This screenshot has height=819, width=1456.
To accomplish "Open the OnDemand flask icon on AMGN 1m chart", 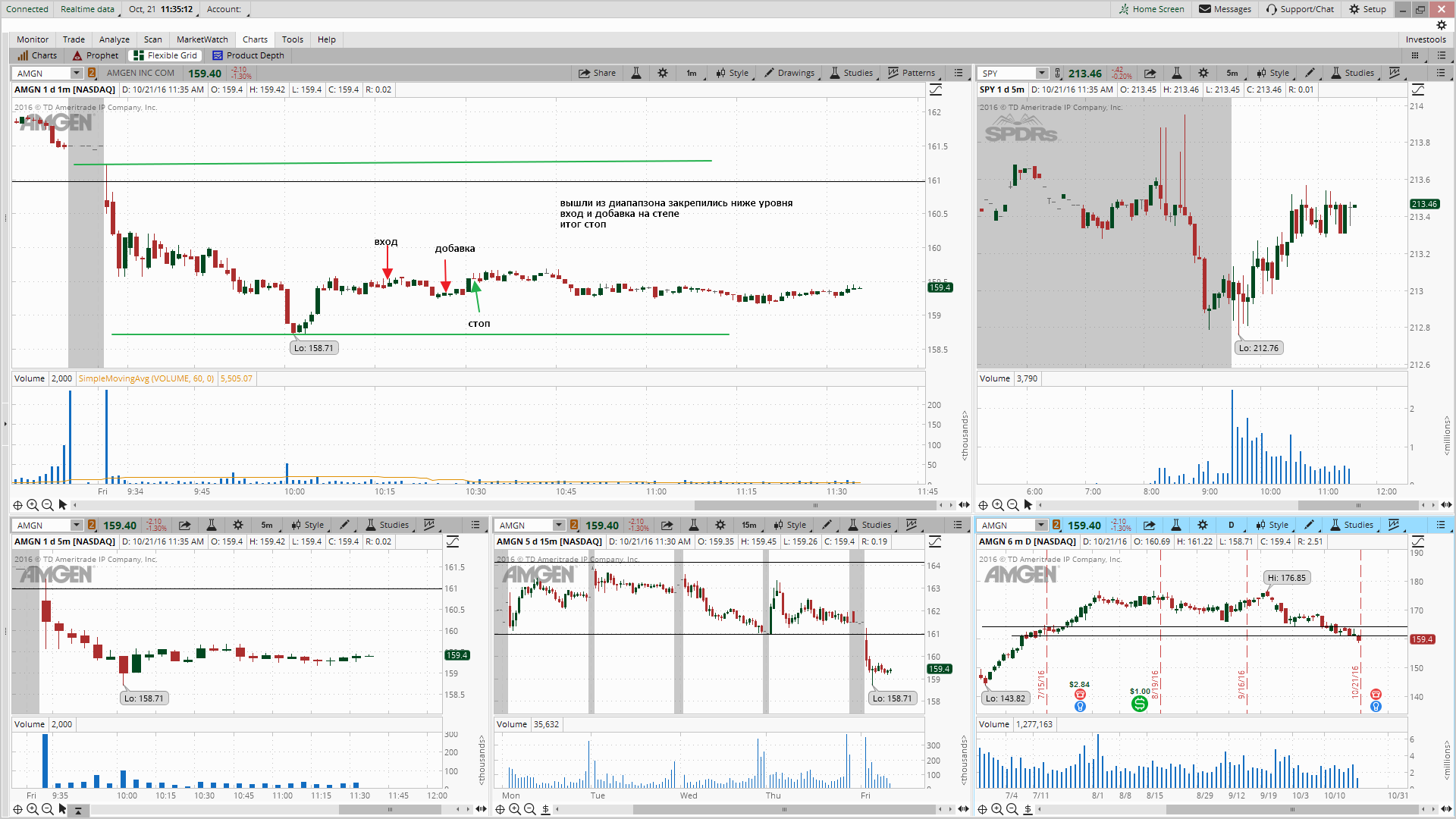I will (636, 74).
